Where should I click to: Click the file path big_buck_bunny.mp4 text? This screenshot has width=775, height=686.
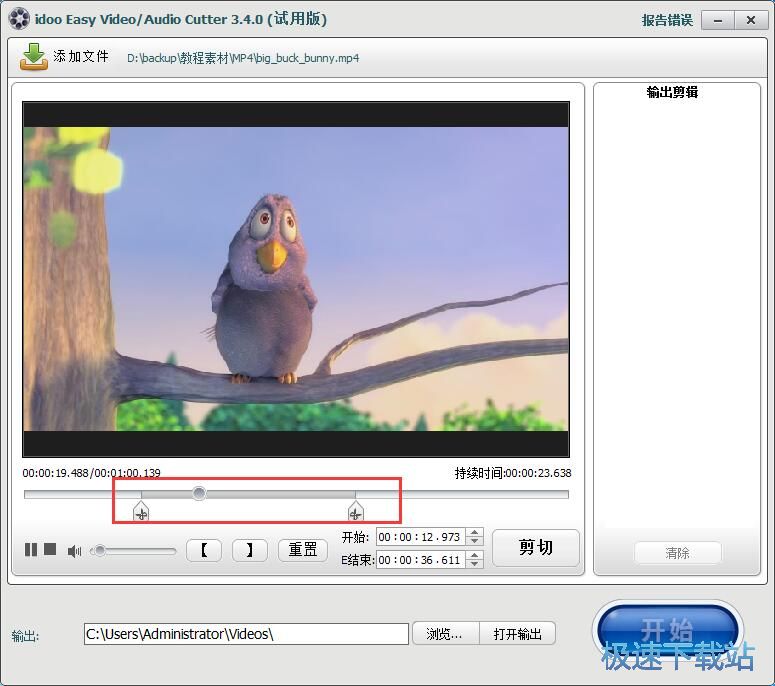click(243, 58)
